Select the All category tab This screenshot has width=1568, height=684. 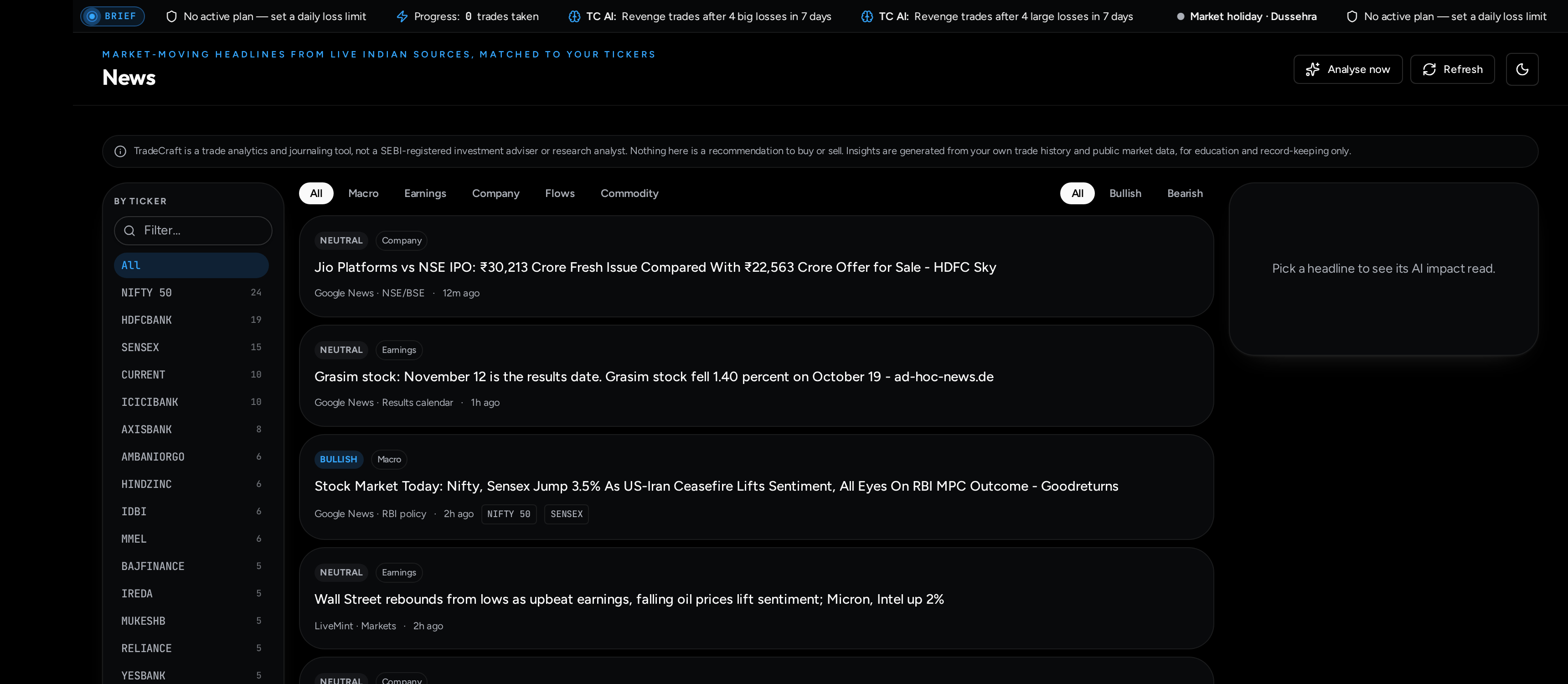coord(316,193)
